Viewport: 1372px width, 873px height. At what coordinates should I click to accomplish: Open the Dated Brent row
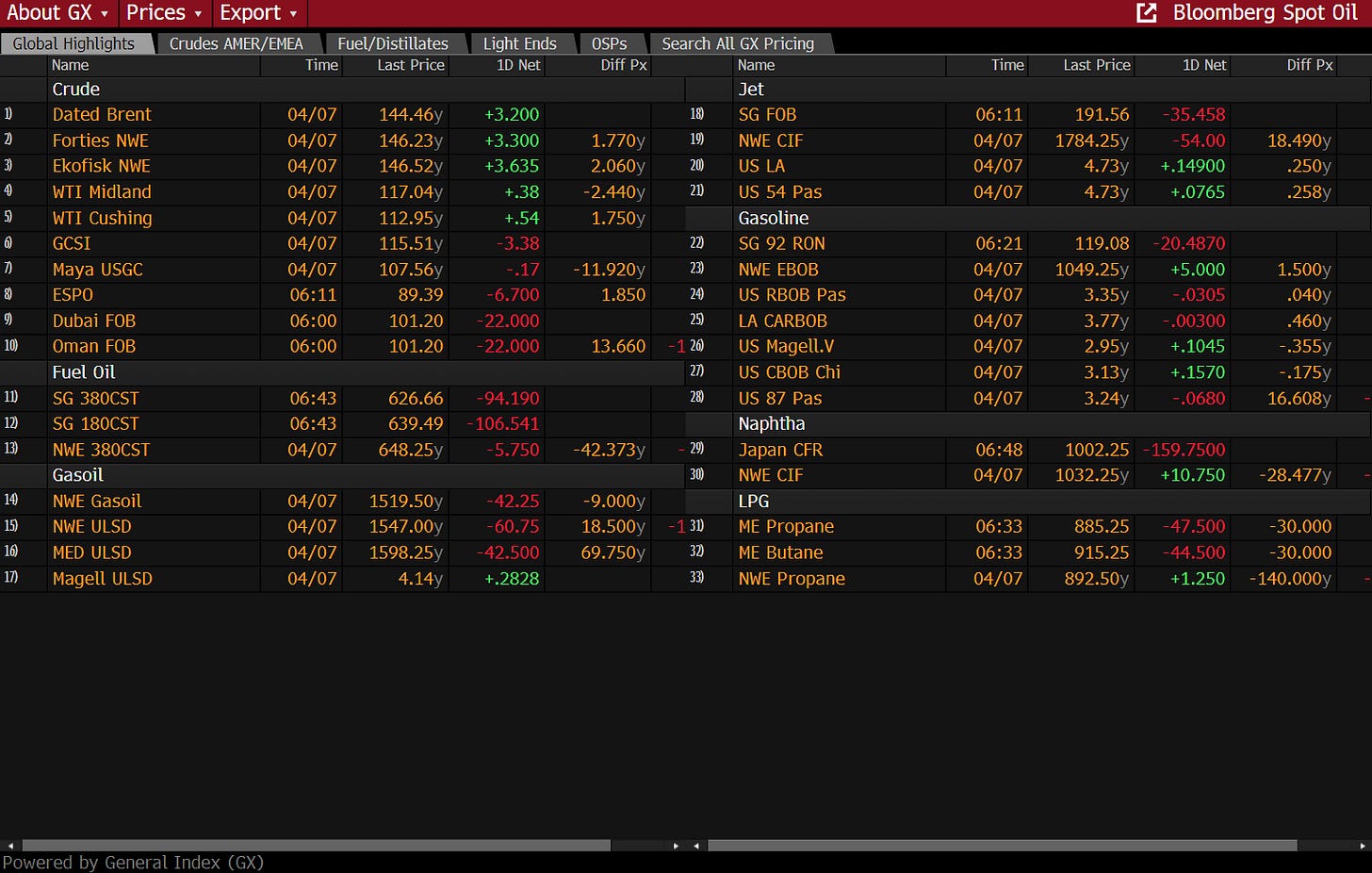[x=343, y=114]
